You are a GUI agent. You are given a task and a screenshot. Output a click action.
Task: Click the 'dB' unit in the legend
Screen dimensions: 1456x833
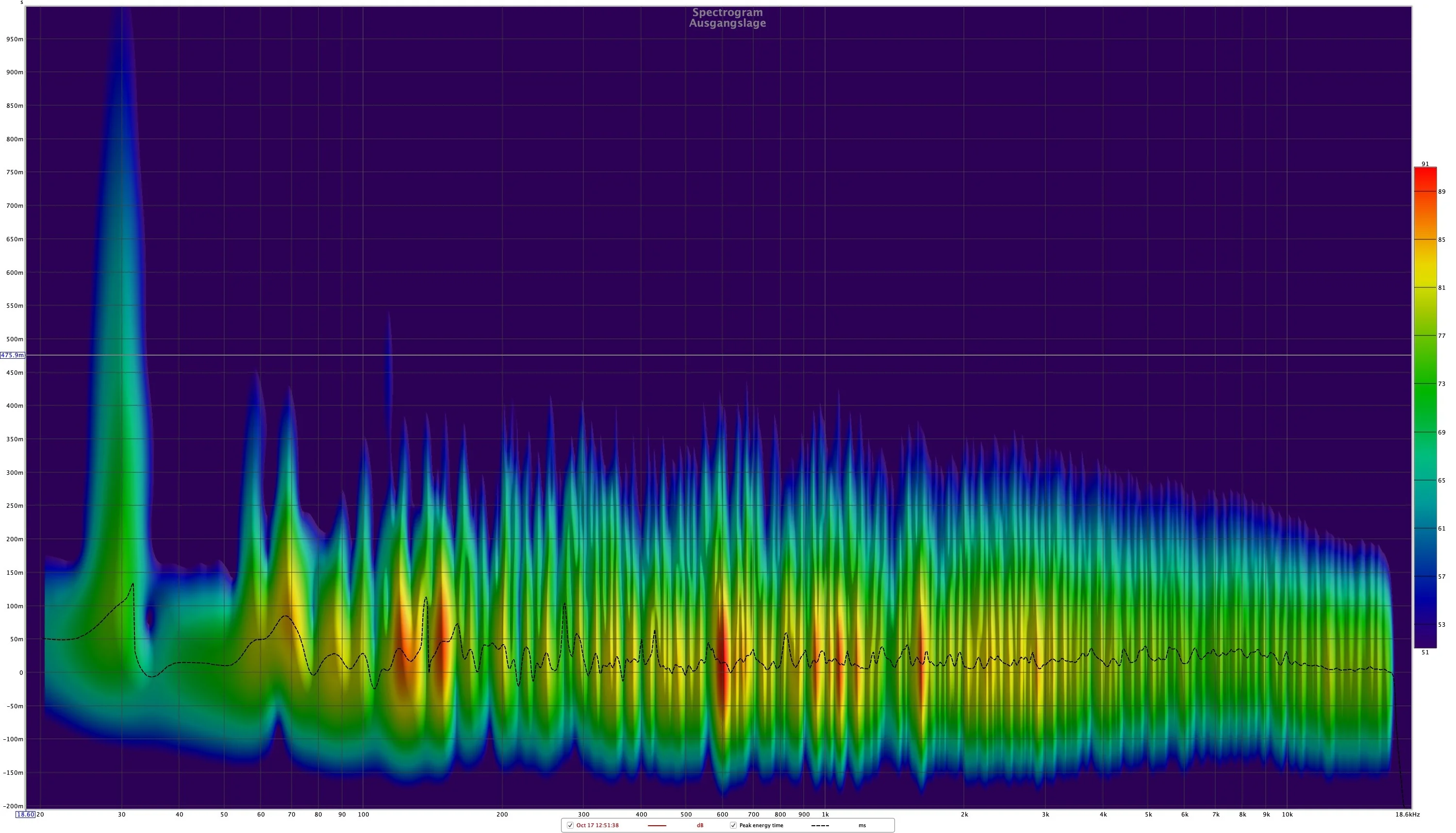coord(700,825)
